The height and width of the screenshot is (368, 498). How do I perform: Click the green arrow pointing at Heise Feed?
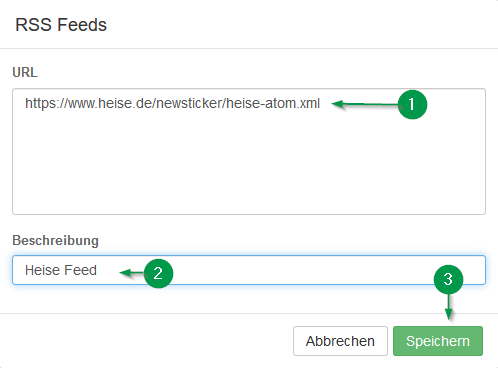pyautogui.click(x=132, y=273)
